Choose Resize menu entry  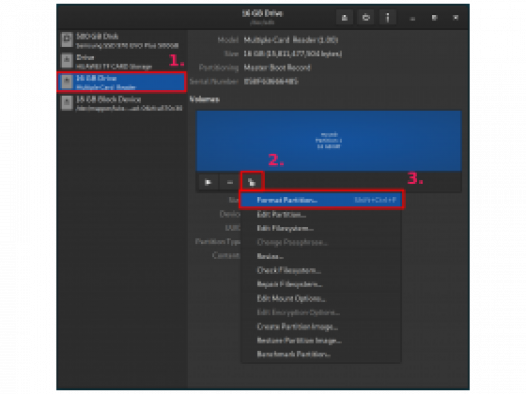pos(321,256)
